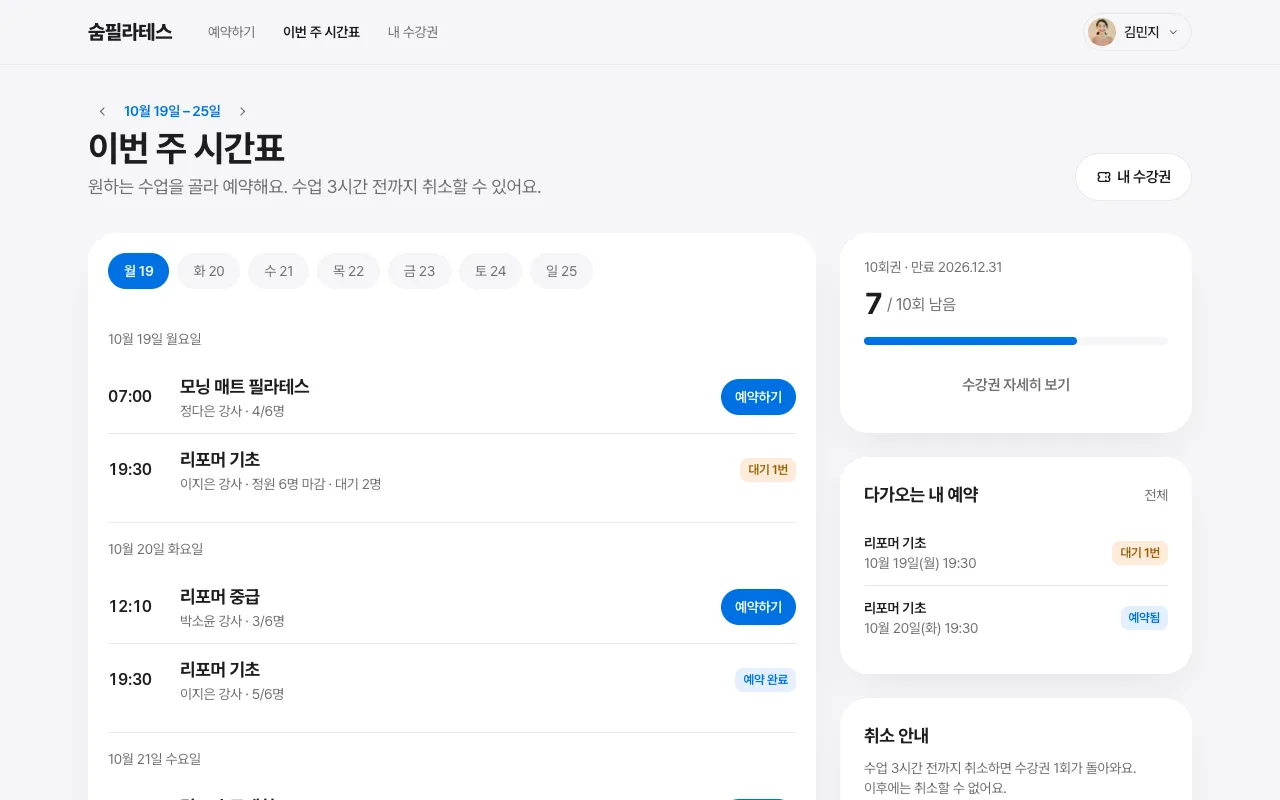The width and height of the screenshot is (1280, 800).
Task: Book 리포머 중급 with 예약하기
Action: pos(758,607)
